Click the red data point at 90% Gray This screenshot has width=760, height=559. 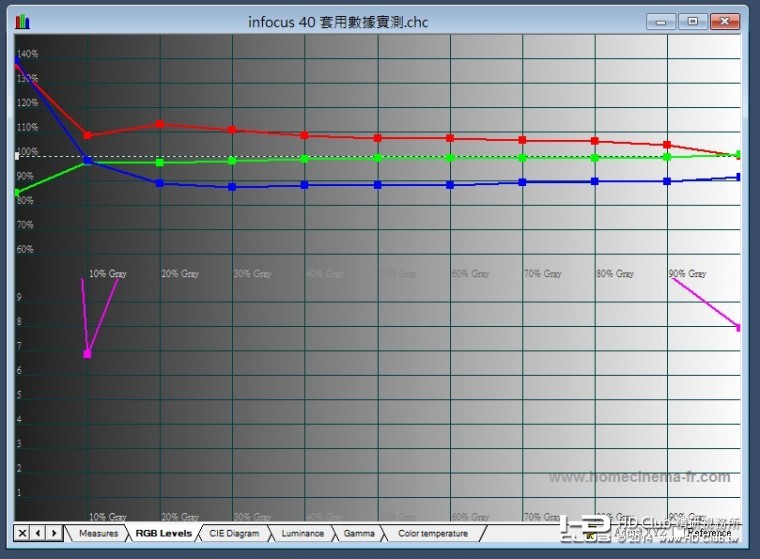coord(667,145)
